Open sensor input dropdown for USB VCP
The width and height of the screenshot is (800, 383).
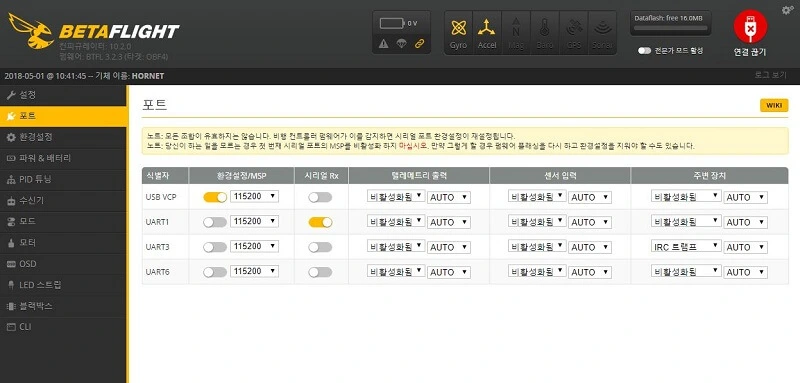tap(537, 196)
